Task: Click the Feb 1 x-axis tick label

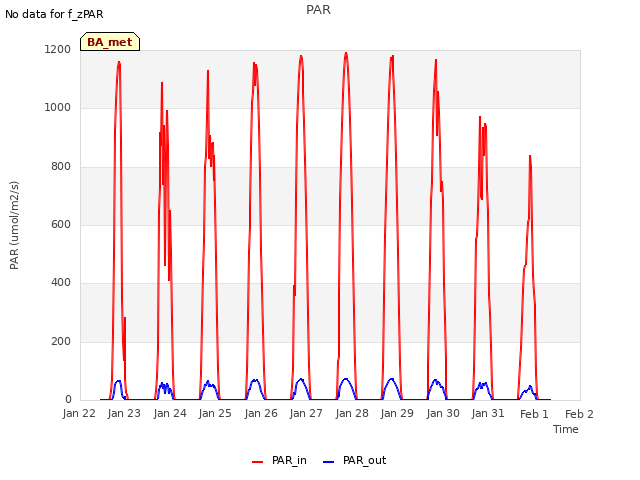Action: pyautogui.click(x=534, y=414)
